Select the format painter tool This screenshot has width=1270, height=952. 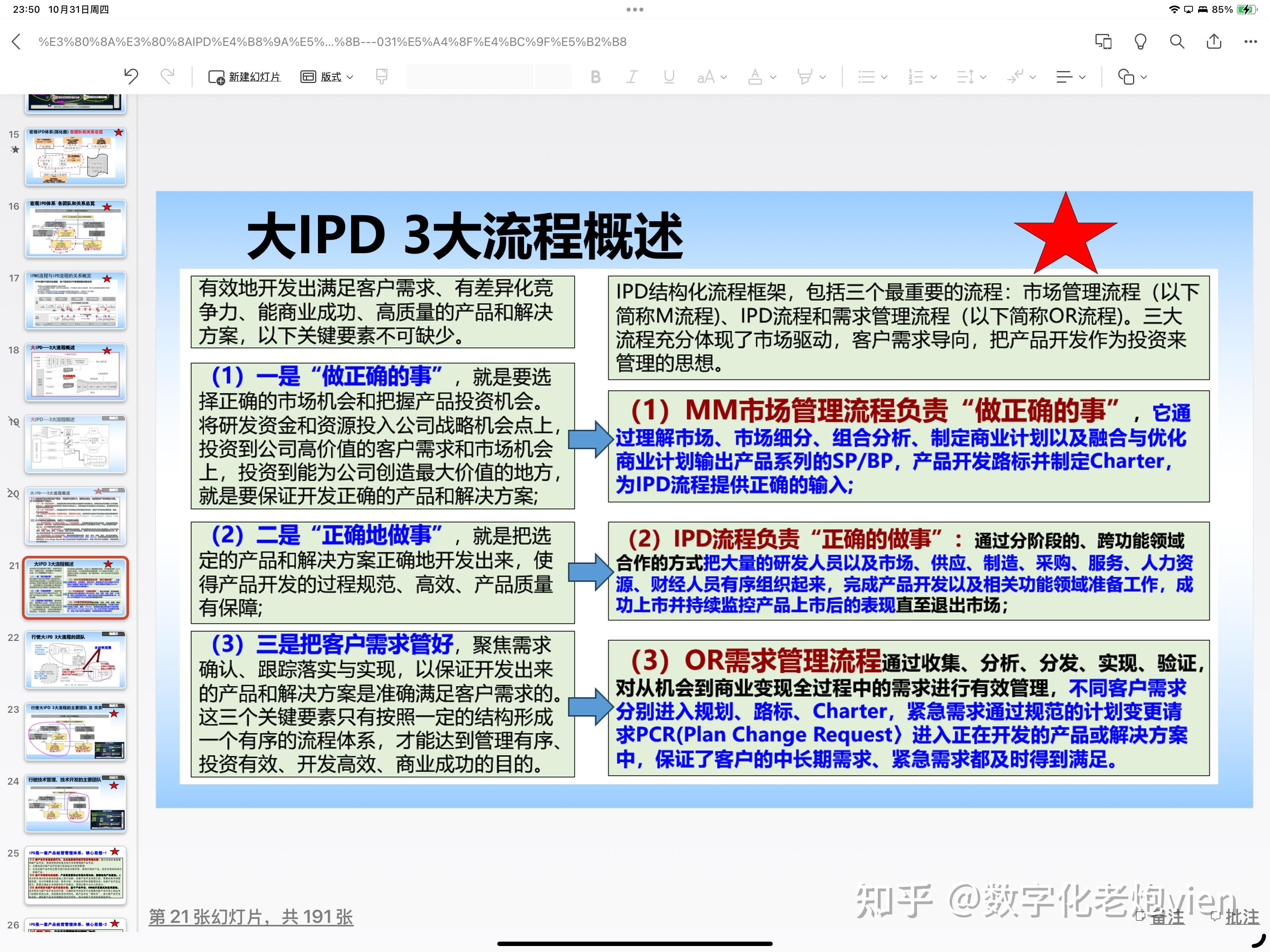382,76
